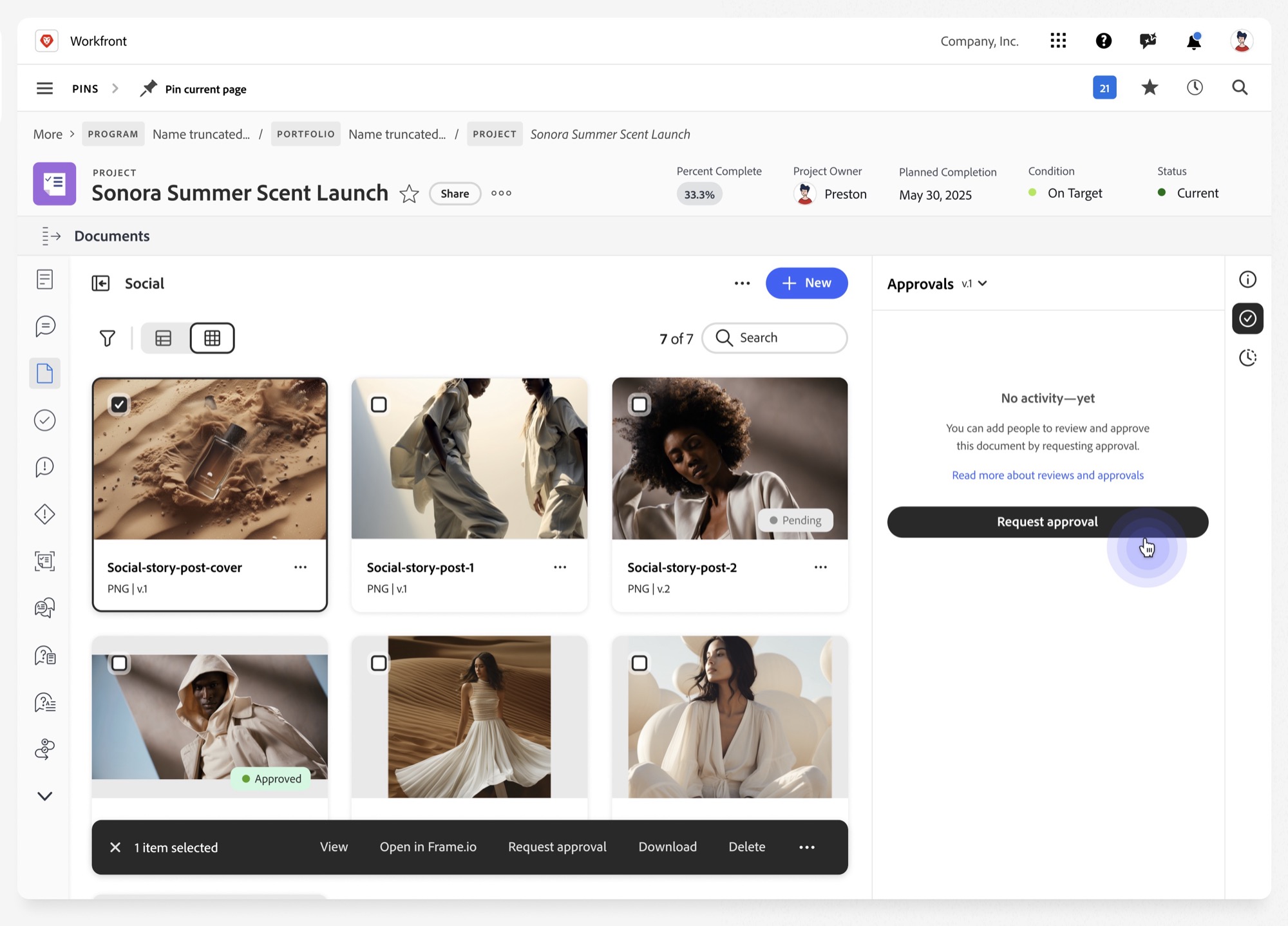
Task: Open the Favorites star in top bar
Action: 1150,88
